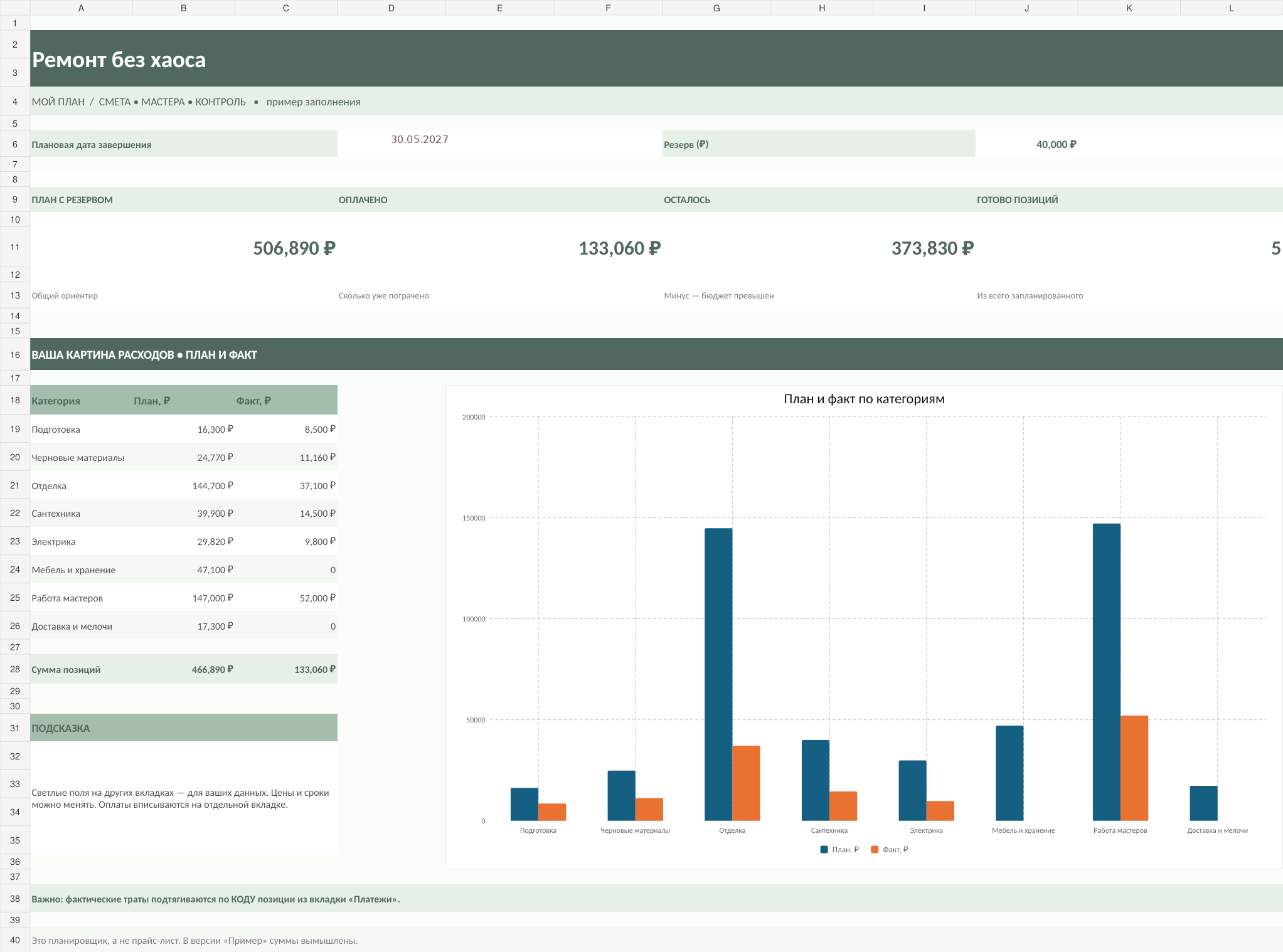Select the 'Сколько уже потрачено' caption
Image resolution: width=1283 pixels, height=952 pixels.
coord(384,296)
